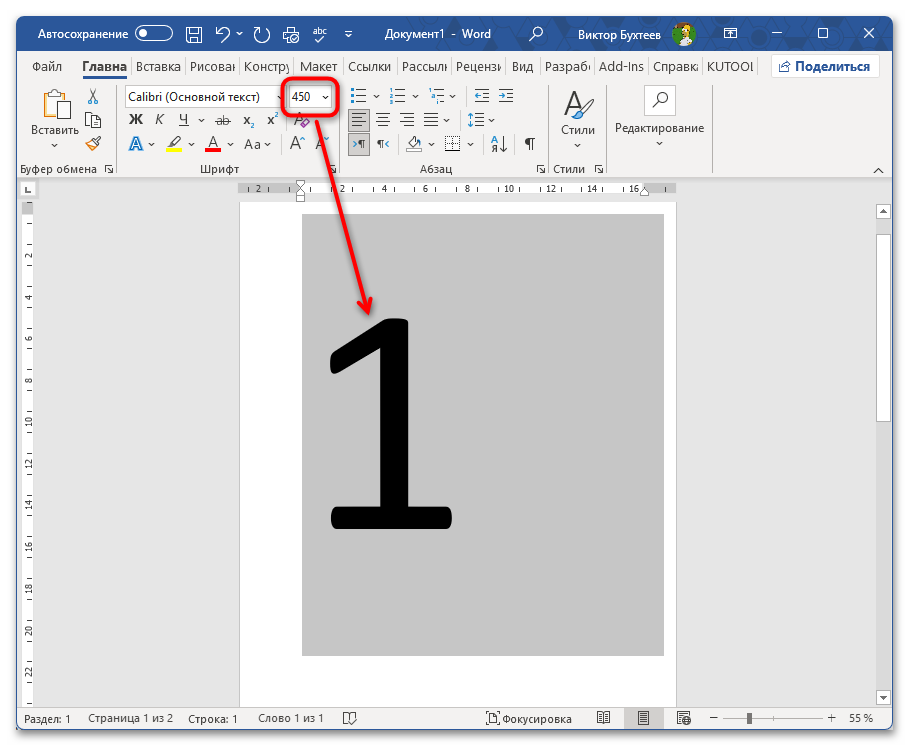Switch to the Ссылки tab

tap(369, 67)
